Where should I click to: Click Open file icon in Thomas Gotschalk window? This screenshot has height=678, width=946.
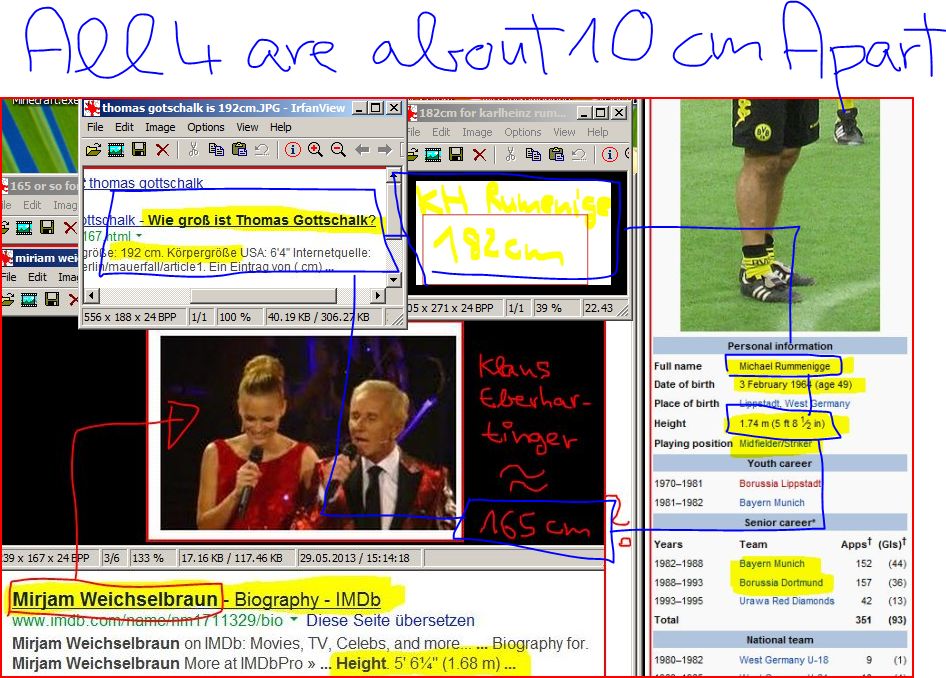[x=94, y=150]
